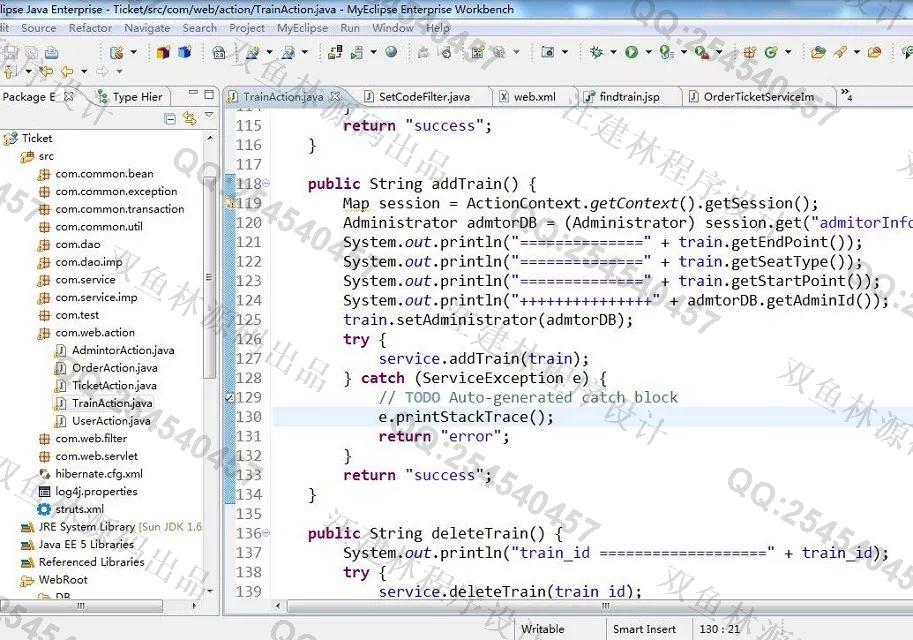This screenshot has width=913, height=640.
Task: Toggle Link with Editor in Package Explorer
Action: 189,118
